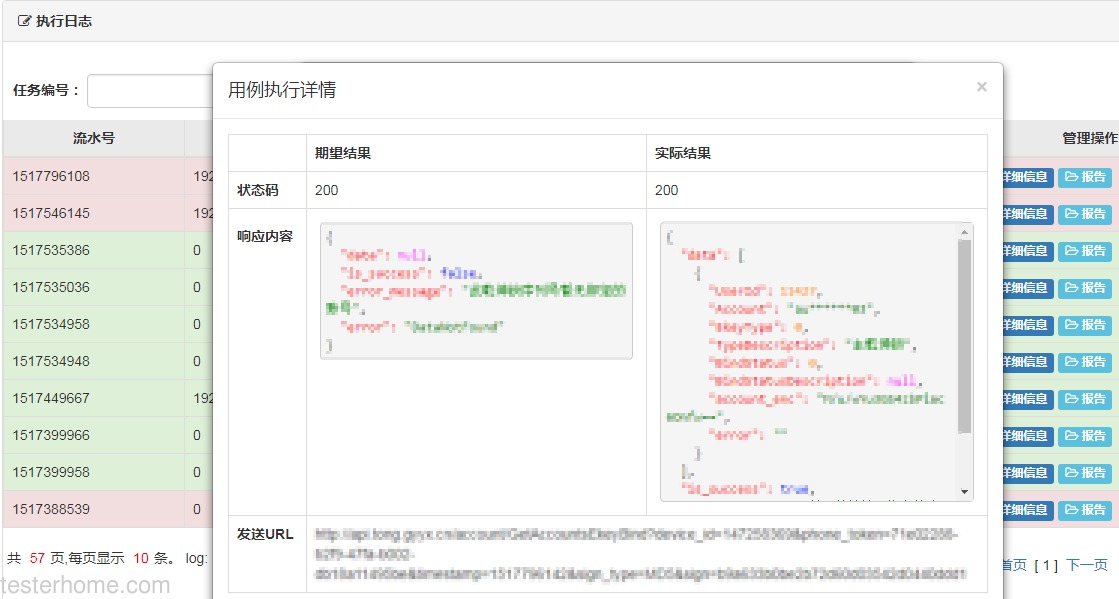Screen dimensions: 1119x599
Task: Select the 流水号 column header
Action: pyautogui.click(x=93, y=139)
